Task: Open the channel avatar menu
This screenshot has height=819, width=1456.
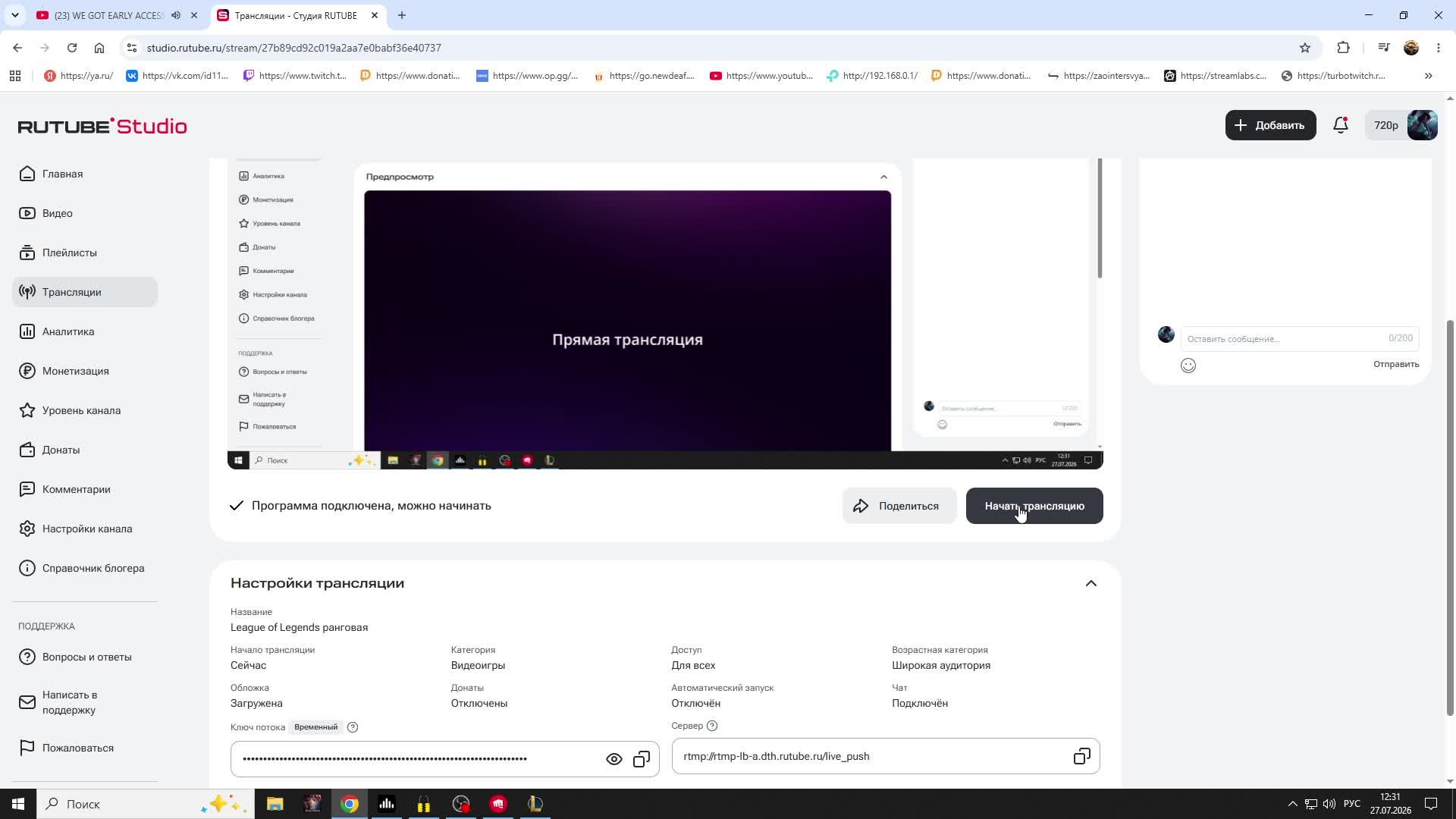Action: 1422,125
